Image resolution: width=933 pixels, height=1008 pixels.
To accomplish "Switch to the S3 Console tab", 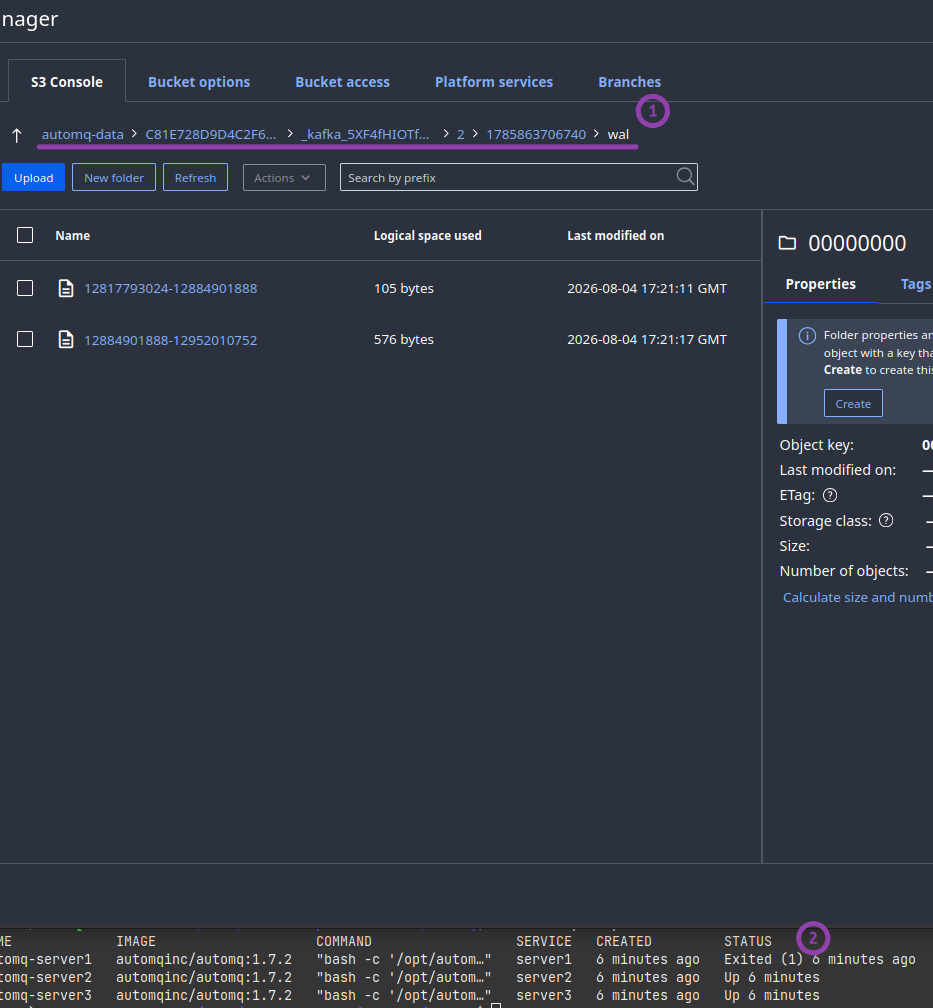I will (x=67, y=82).
